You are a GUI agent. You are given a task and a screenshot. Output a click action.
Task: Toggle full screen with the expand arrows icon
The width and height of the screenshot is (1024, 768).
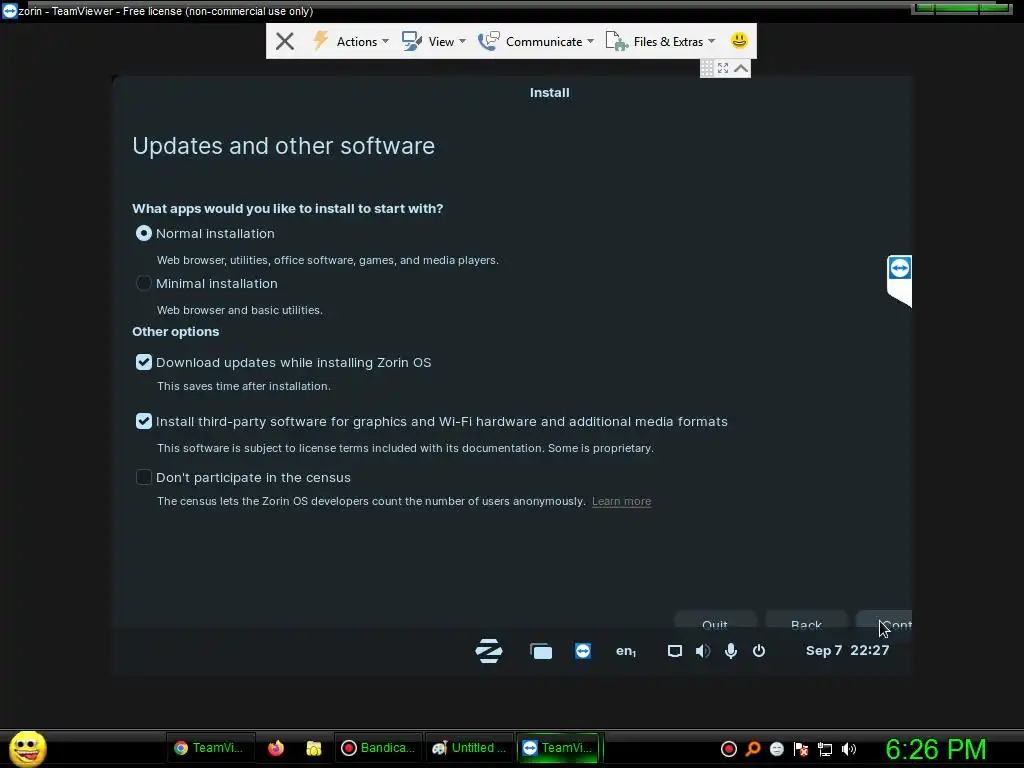[723, 68]
